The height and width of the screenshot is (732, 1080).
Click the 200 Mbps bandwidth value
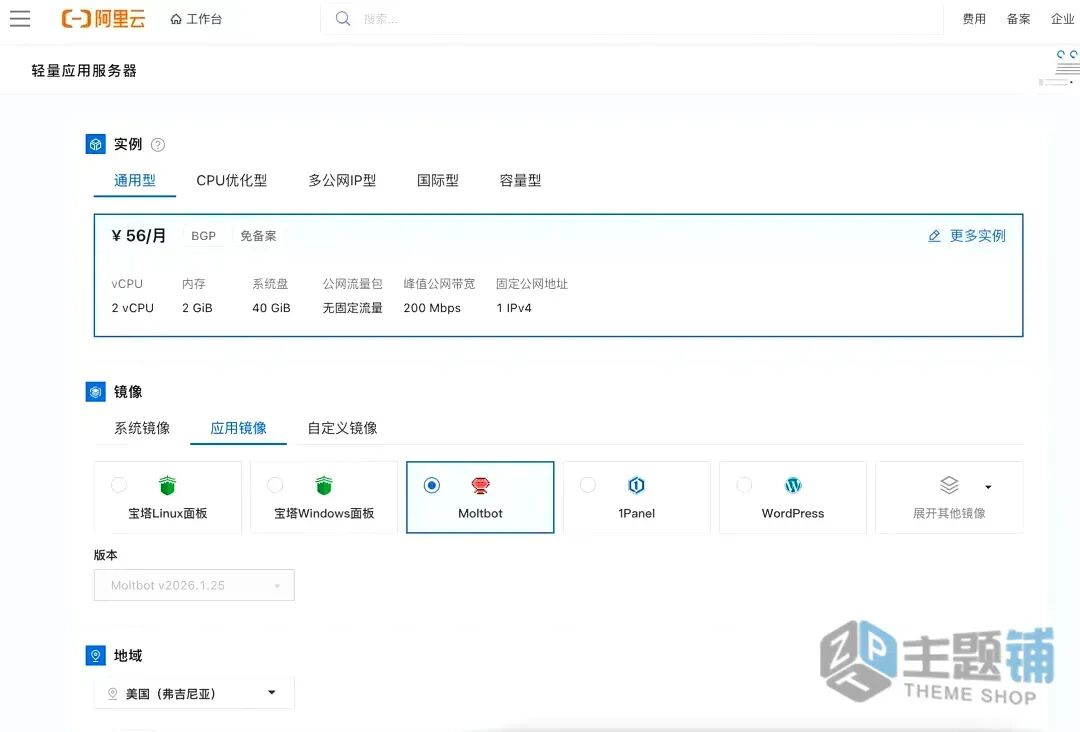pyautogui.click(x=432, y=309)
